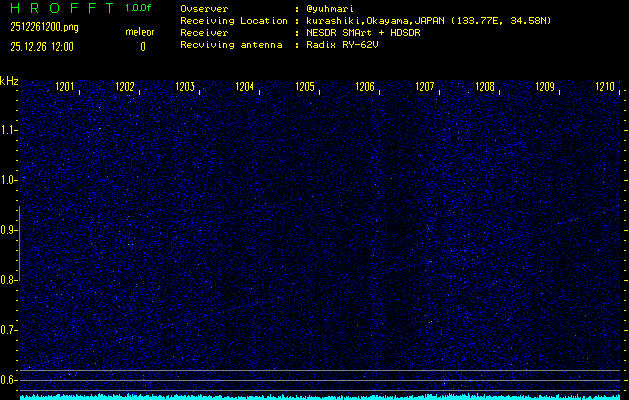Click the 1.1 kHz axis label
Viewport: 629px width, 400px height.
pyautogui.click(x=8, y=130)
